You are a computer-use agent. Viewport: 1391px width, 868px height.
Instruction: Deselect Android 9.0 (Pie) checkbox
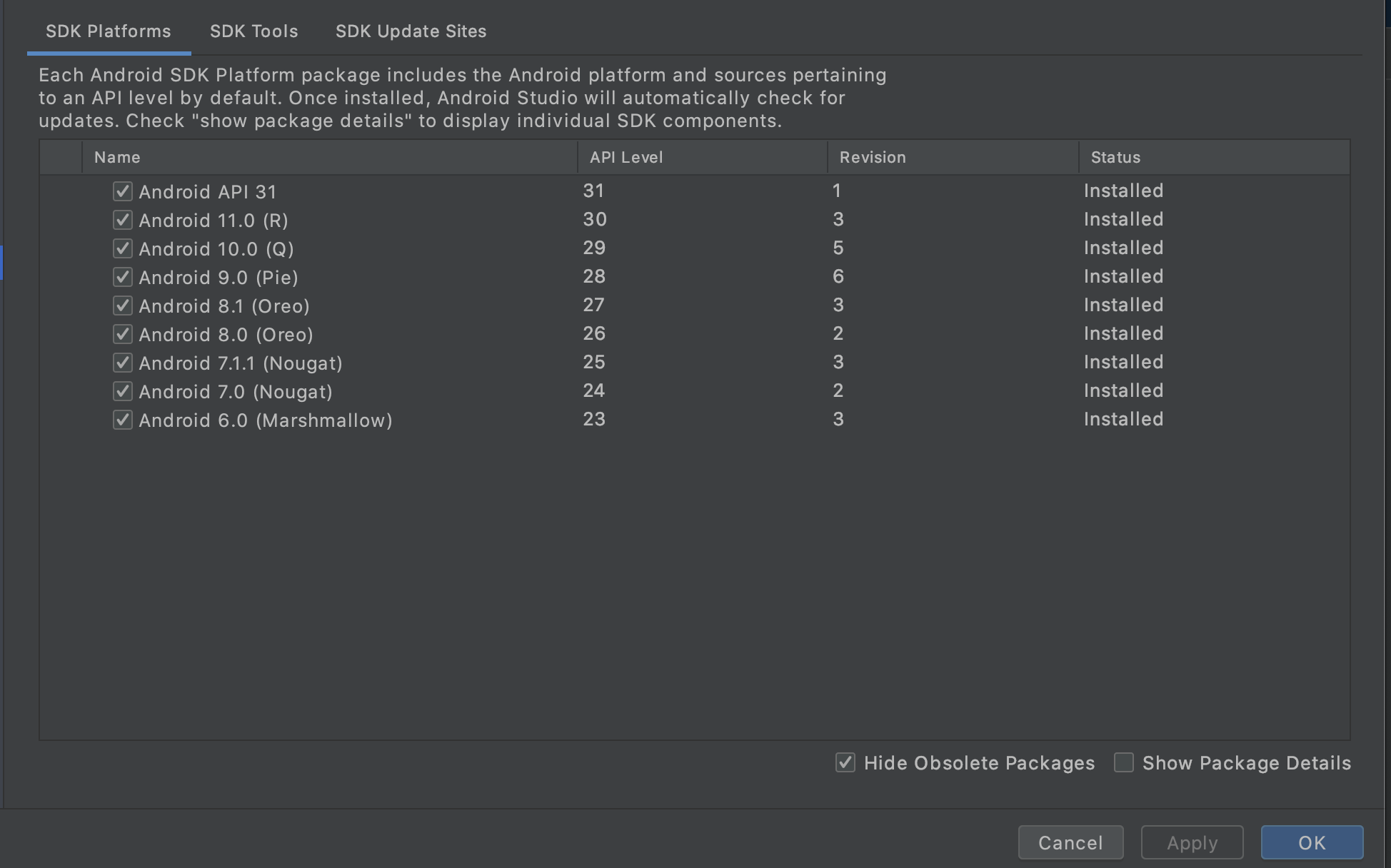123,277
